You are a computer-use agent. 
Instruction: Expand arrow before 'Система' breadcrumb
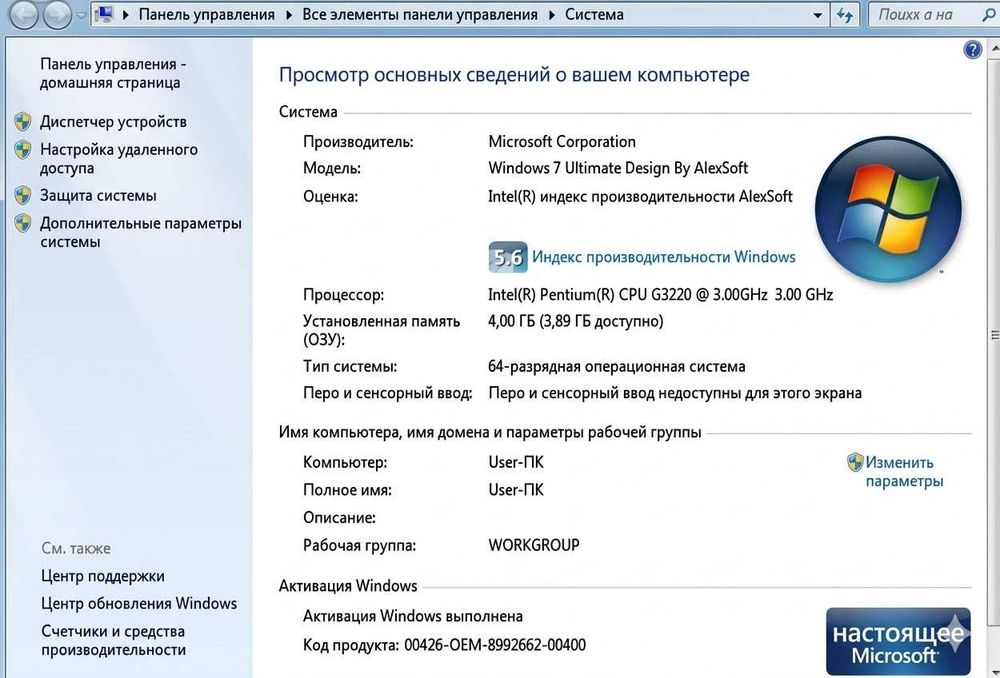[x=552, y=15]
